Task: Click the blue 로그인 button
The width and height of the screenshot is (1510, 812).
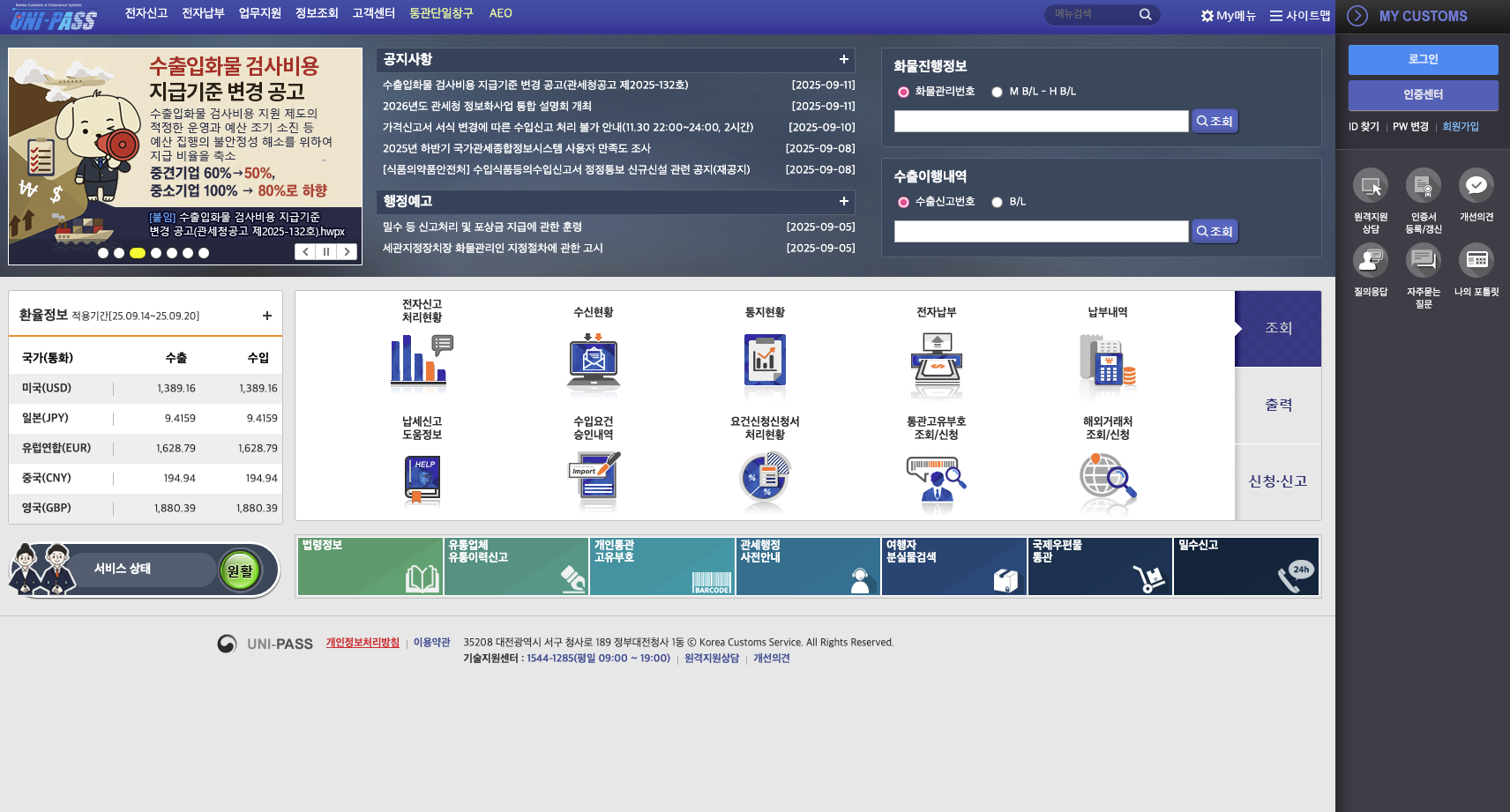Action: coord(1423,59)
